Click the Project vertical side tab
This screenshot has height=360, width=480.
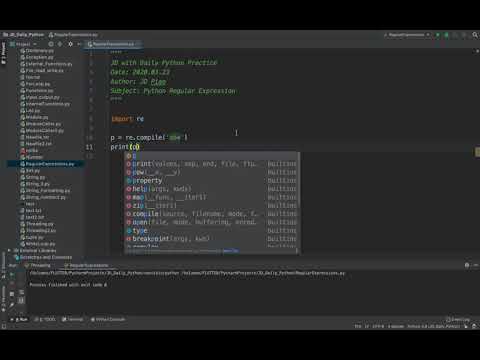click(x=4, y=53)
